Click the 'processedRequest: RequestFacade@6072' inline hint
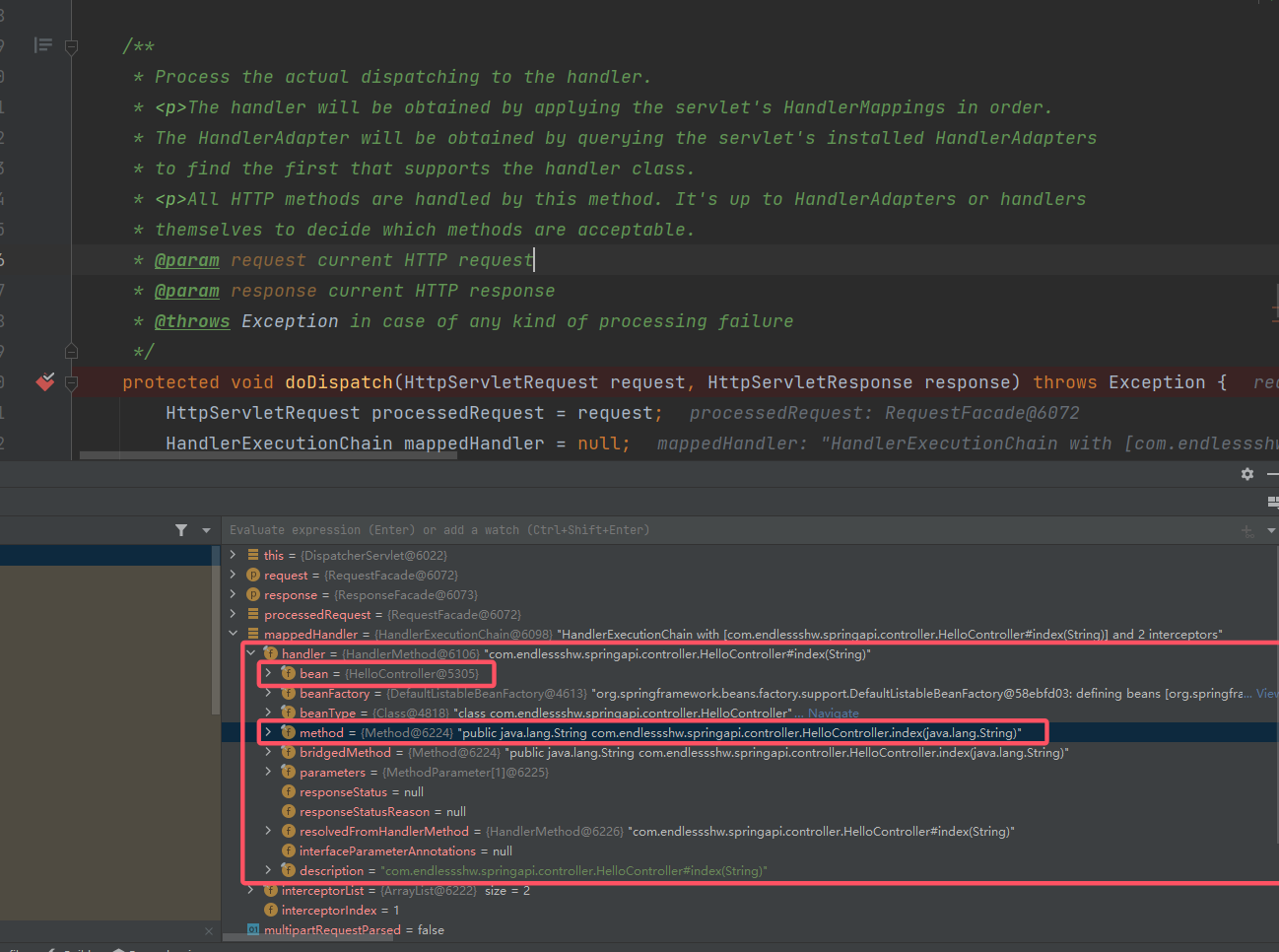Viewport: 1279px width, 952px height. [x=884, y=413]
